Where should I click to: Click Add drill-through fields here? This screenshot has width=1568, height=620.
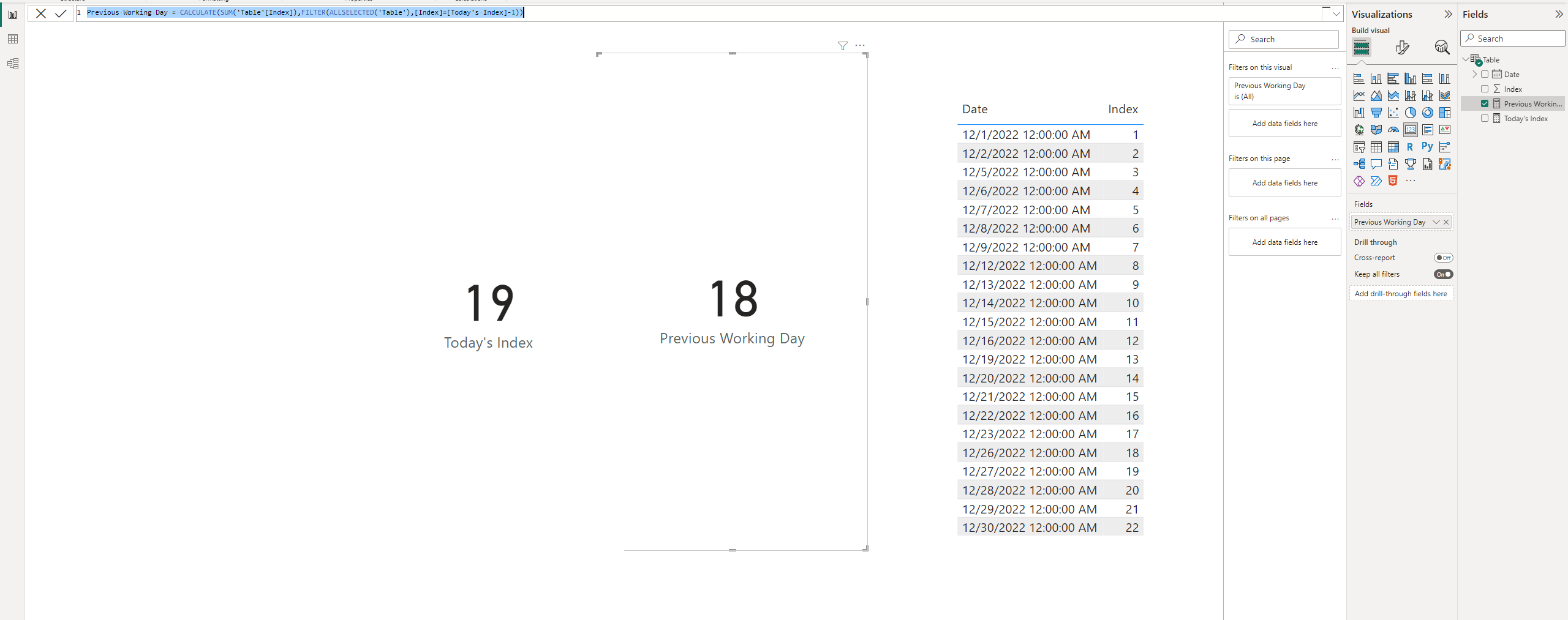(1401, 294)
